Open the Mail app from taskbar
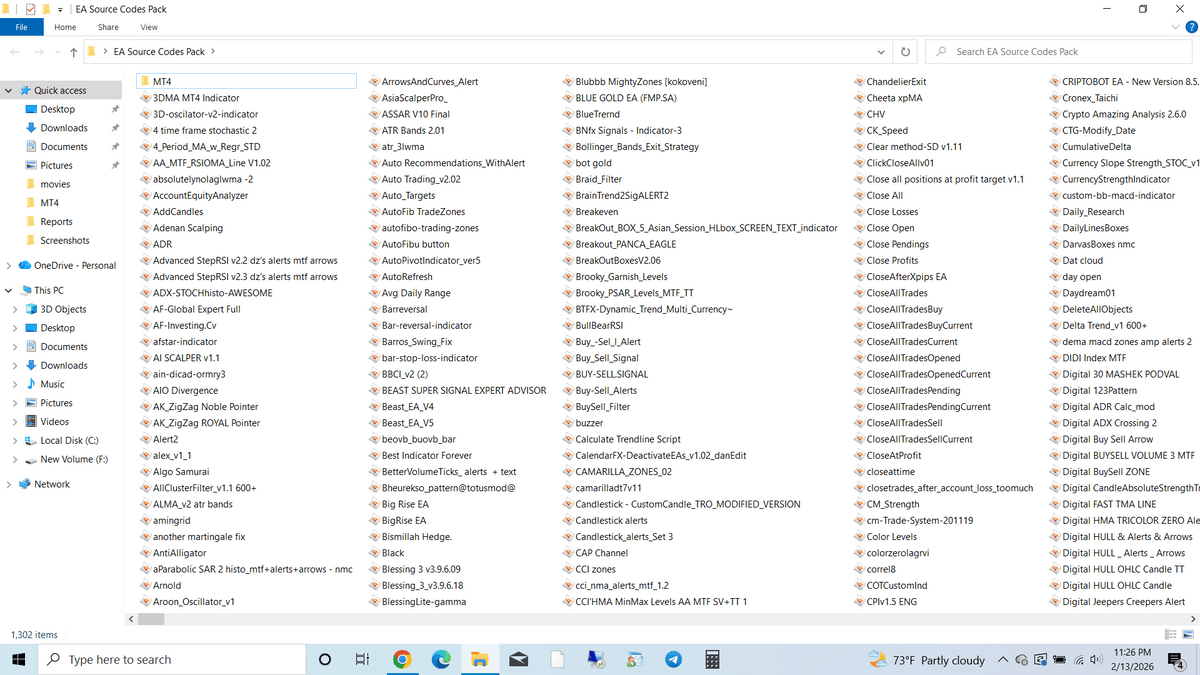 518,660
